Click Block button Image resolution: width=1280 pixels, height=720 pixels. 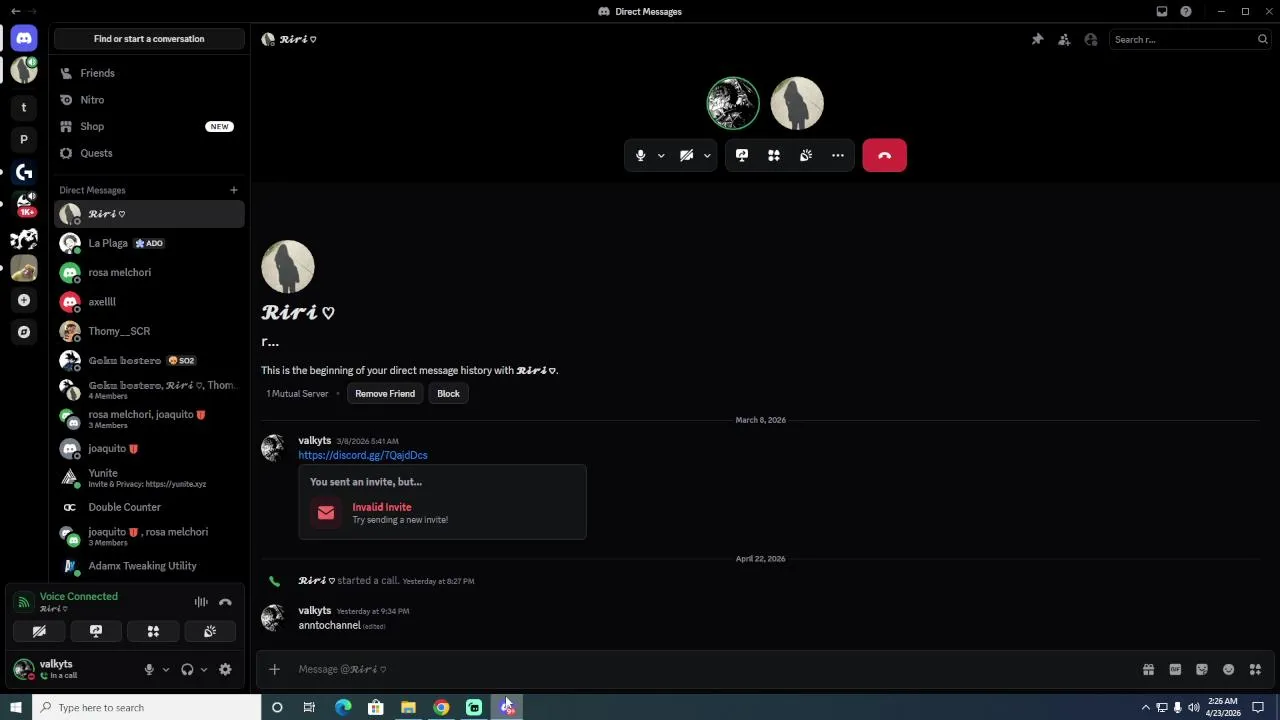(448, 393)
